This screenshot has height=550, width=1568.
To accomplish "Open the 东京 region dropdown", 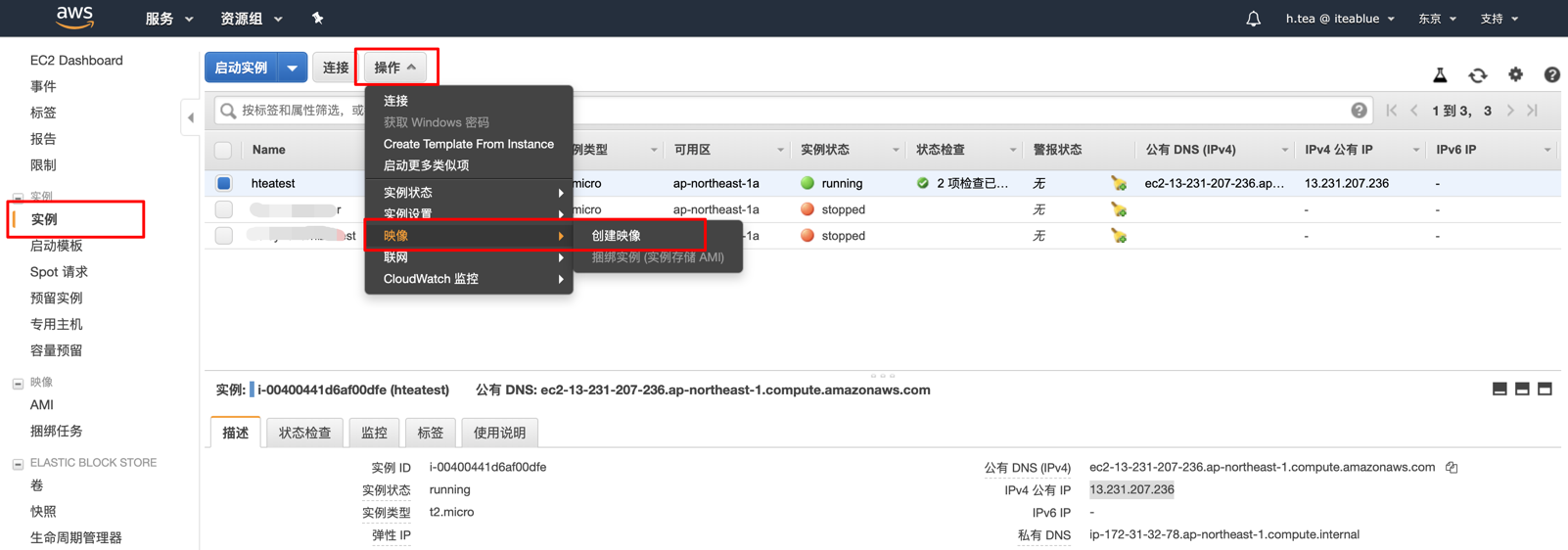I will click(x=1437, y=19).
